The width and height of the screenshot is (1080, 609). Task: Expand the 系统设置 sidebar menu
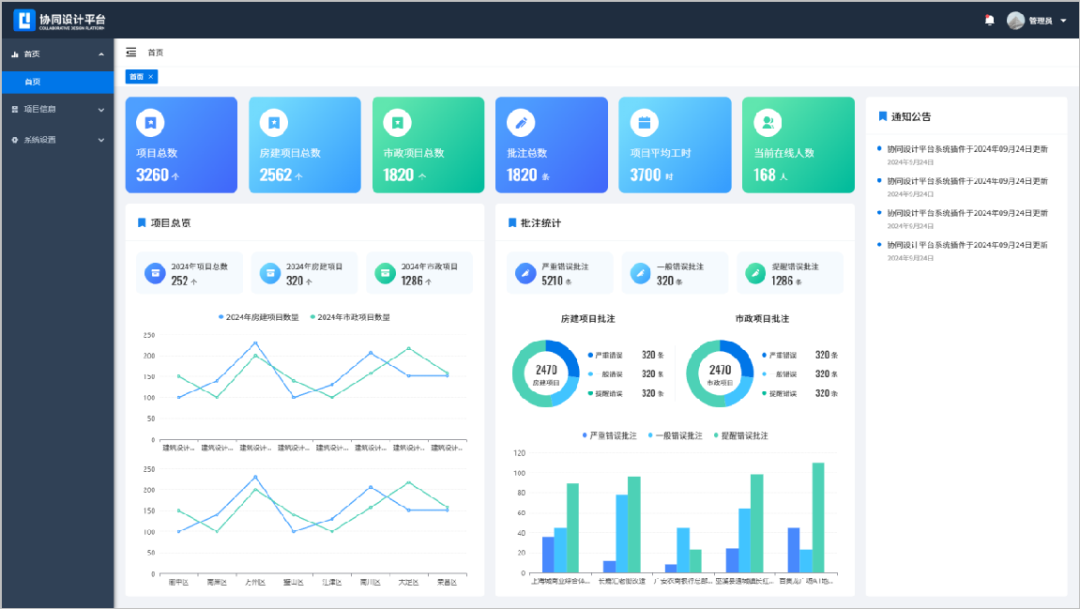click(57, 140)
